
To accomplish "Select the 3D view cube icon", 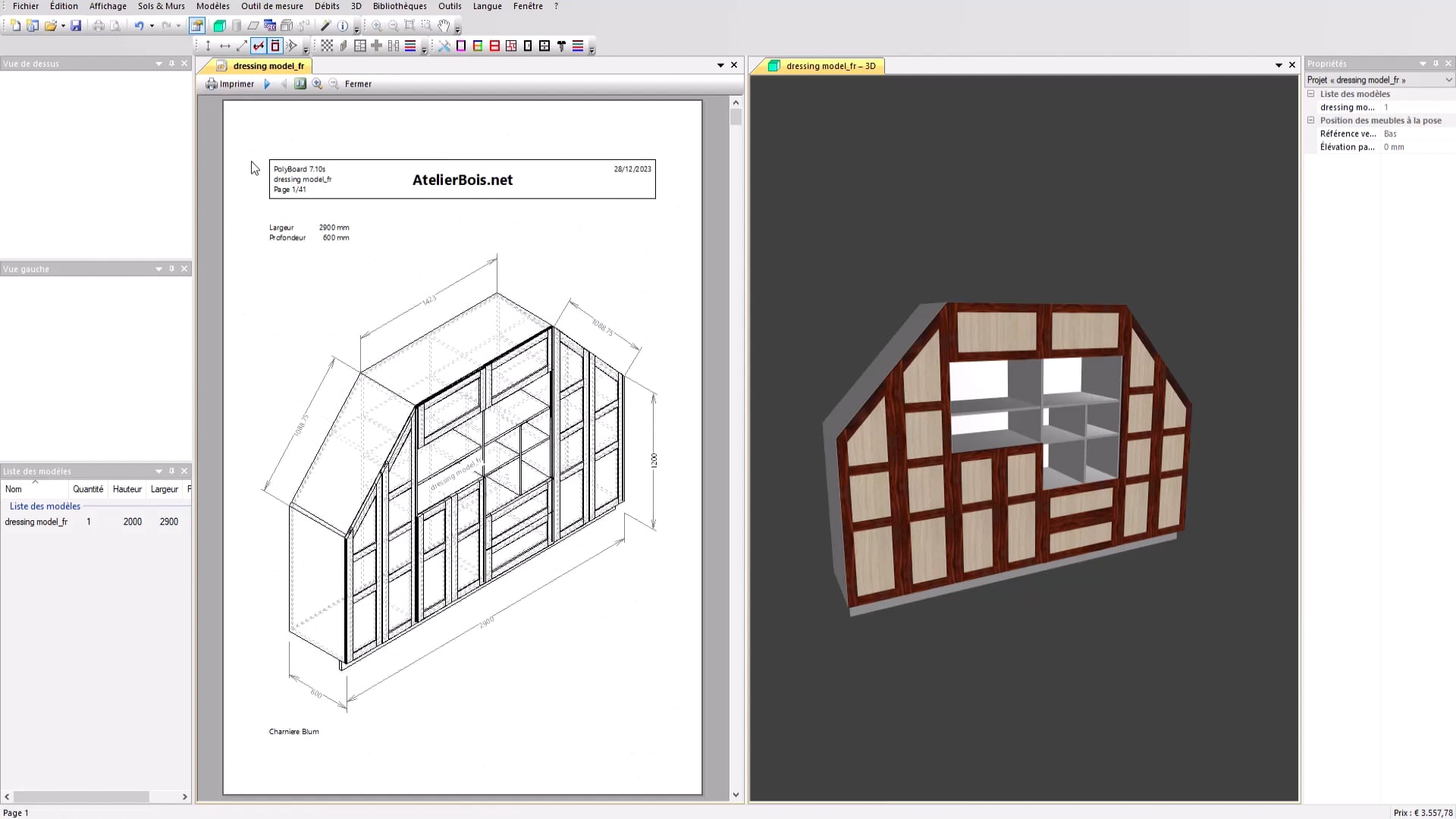I will (x=219, y=25).
